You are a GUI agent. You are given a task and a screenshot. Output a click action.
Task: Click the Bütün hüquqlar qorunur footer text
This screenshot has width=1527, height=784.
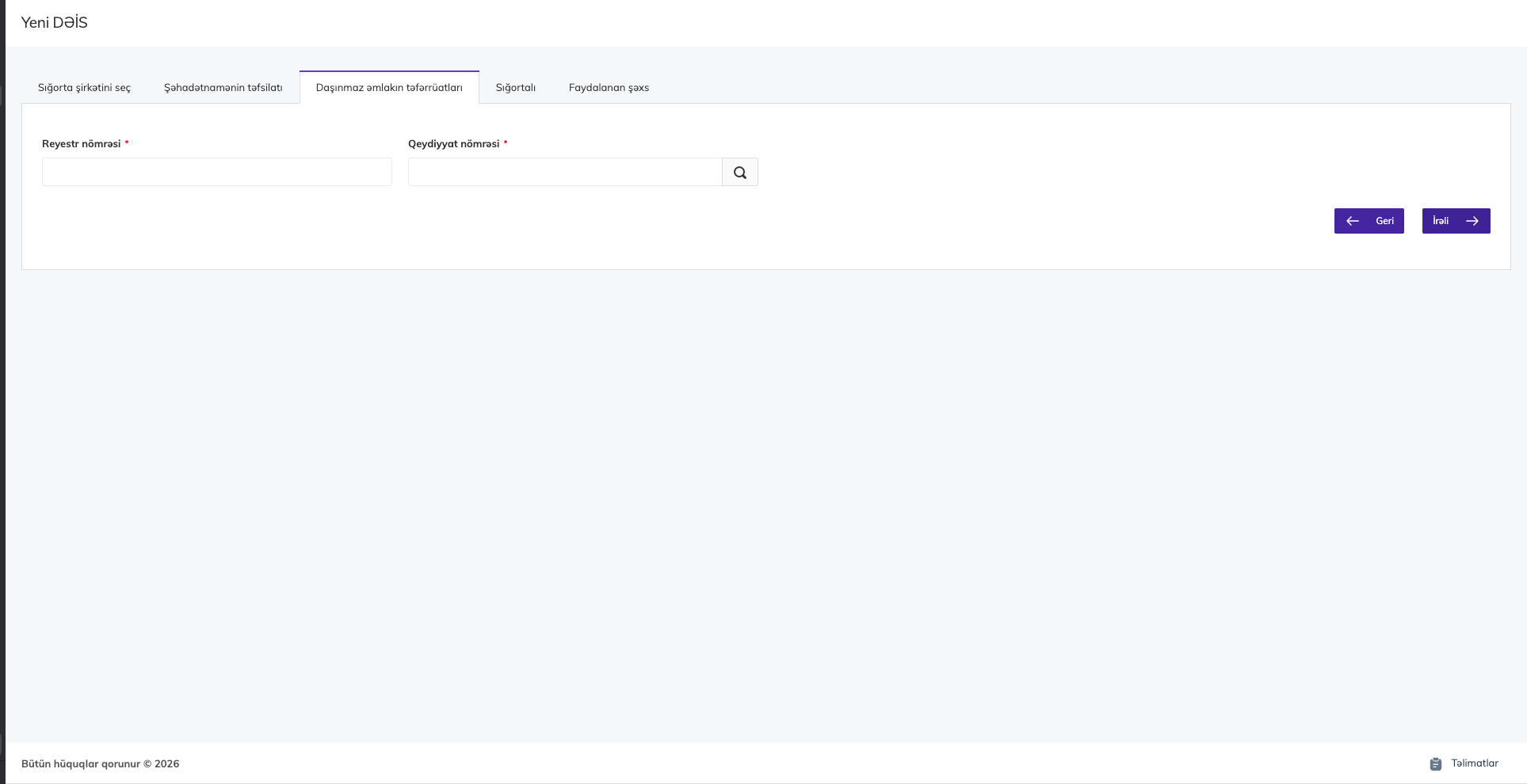click(x=100, y=764)
